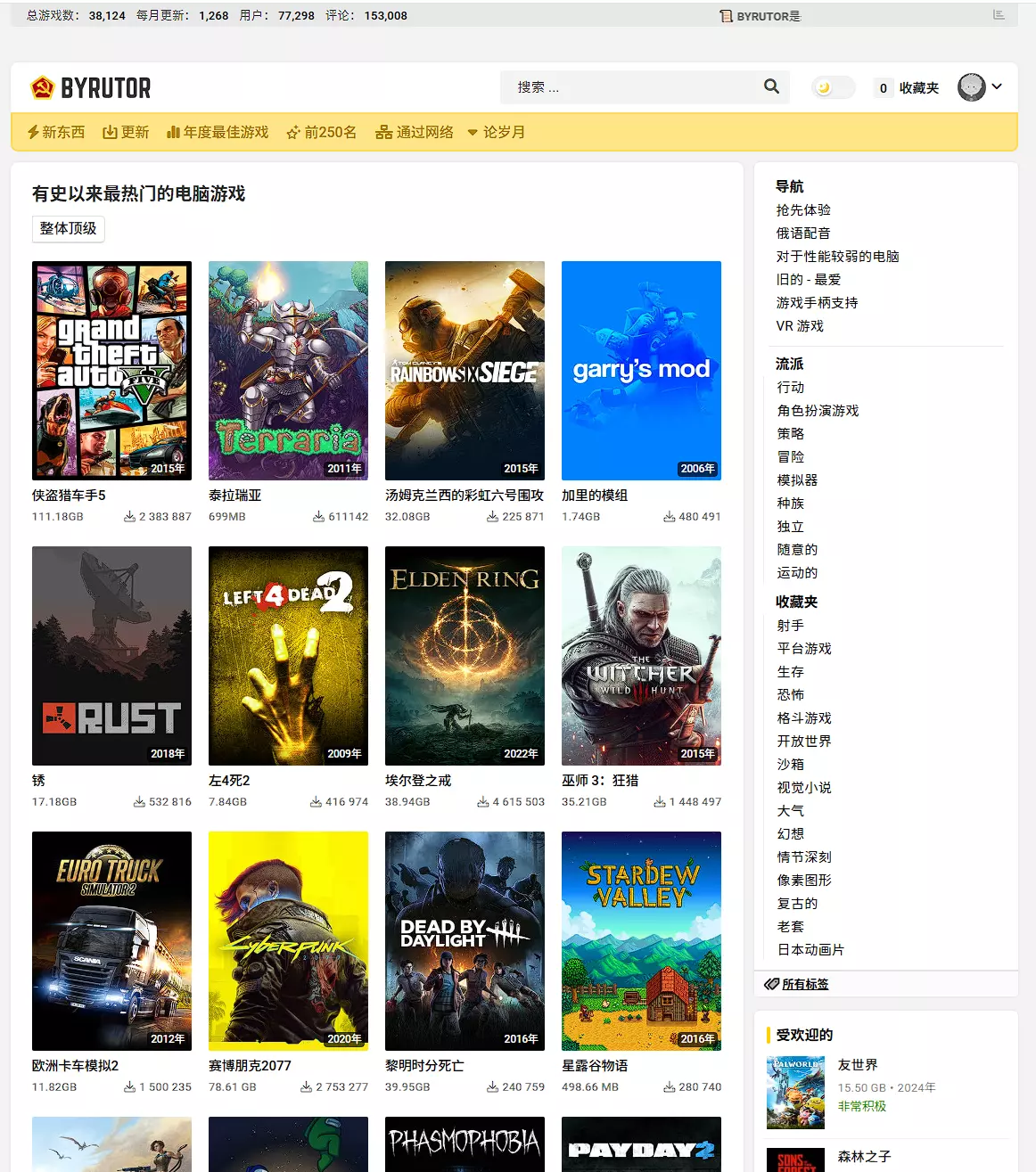Viewport: 1036px width, 1172px height.
Task: Click the lightning 新东西 menu item
Action: (55, 132)
